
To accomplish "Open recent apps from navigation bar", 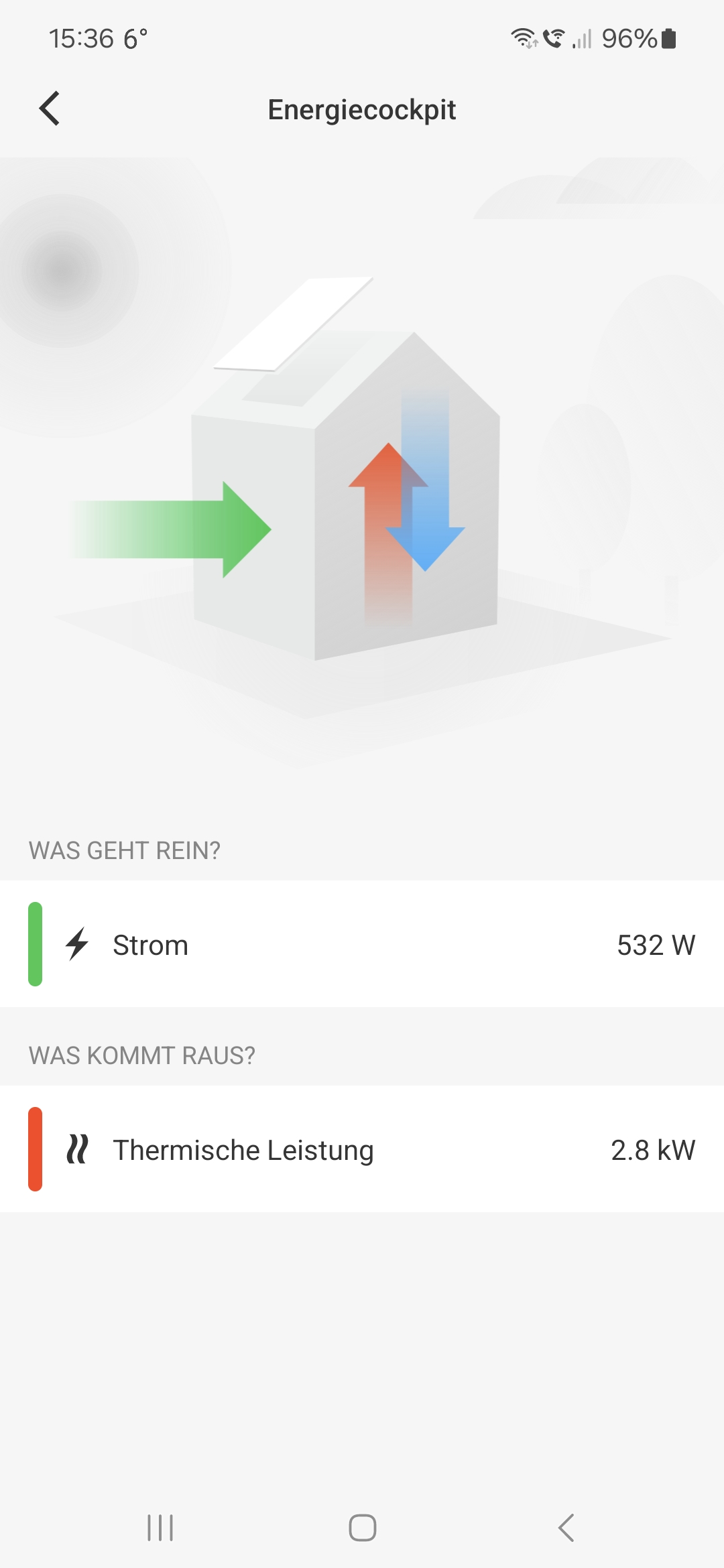I will point(160,1528).
